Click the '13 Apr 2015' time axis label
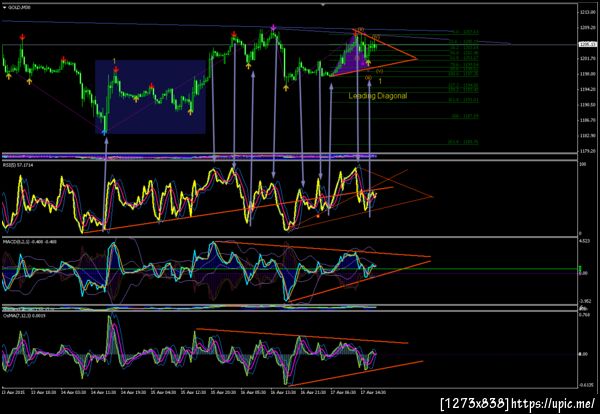 click(11, 392)
